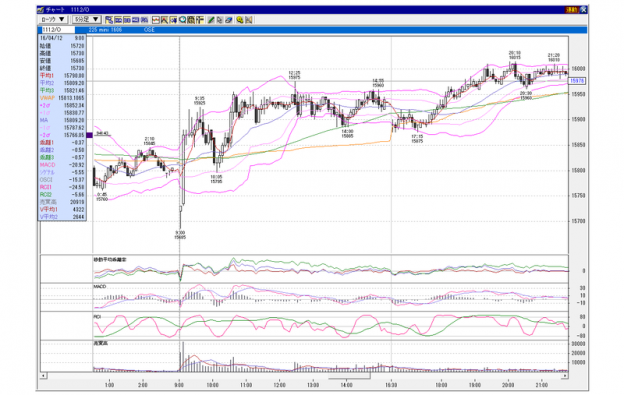Screen dimensions: 624x395
Task: Click the horizontal scrollbar thumb below chart
Action: coord(349,376)
